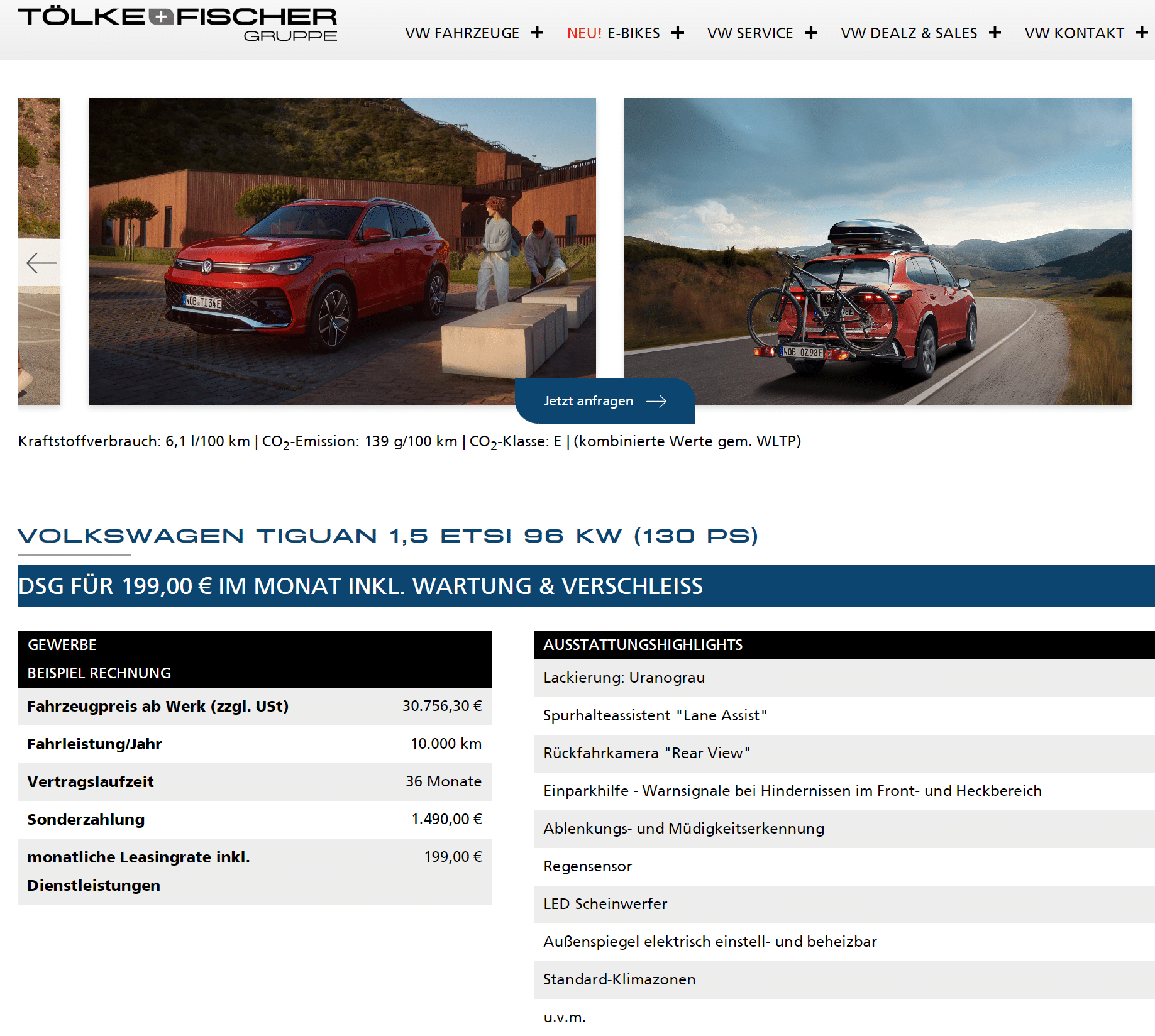Image resolution: width=1155 pixels, height=1036 pixels.
Task: Expand plus icon next to VW SERVICE
Action: click(x=811, y=33)
